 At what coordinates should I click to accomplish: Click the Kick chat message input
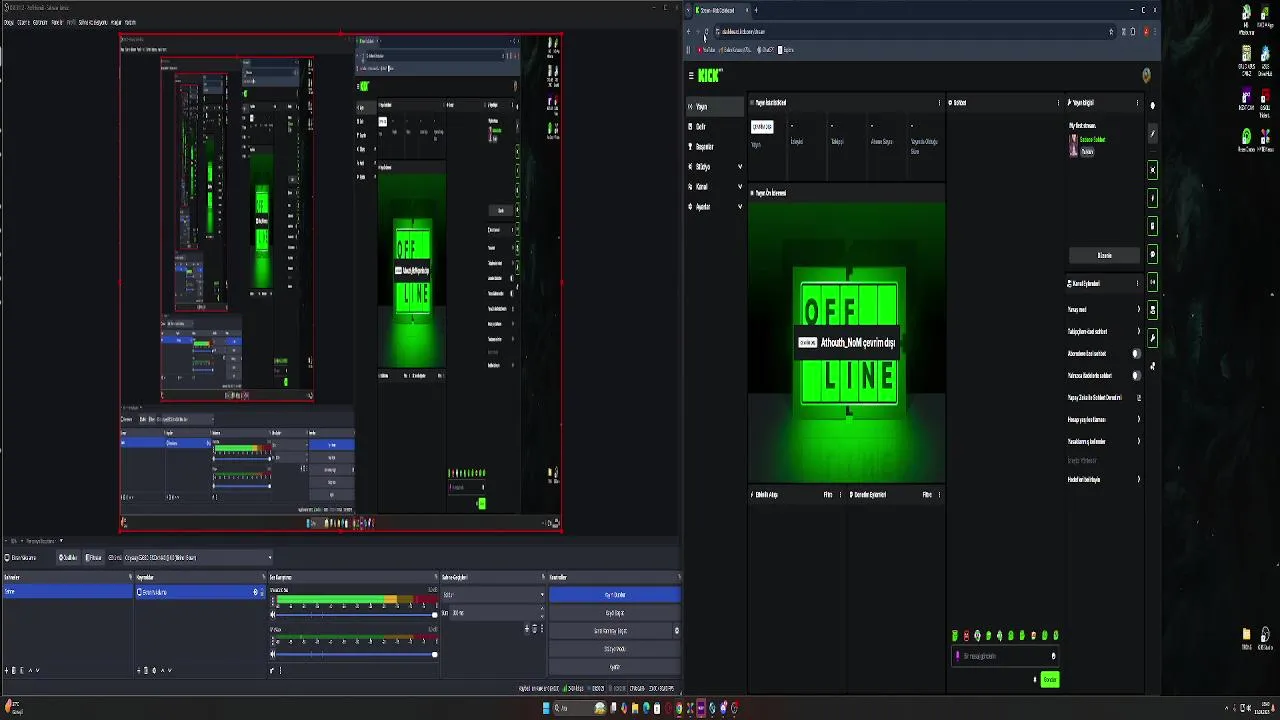[1003, 656]
